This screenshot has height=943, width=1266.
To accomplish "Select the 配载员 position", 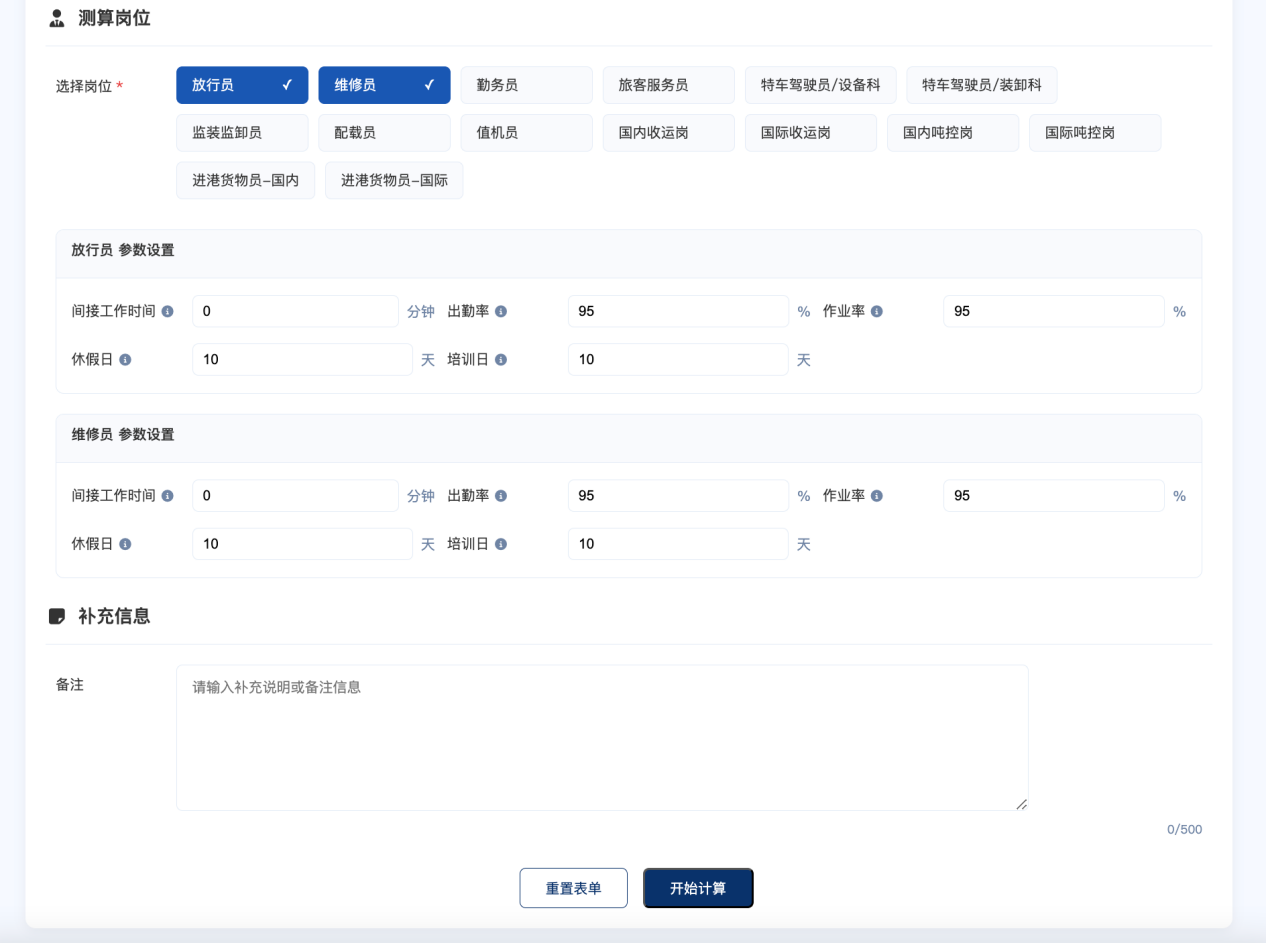I will click(384, 133).
